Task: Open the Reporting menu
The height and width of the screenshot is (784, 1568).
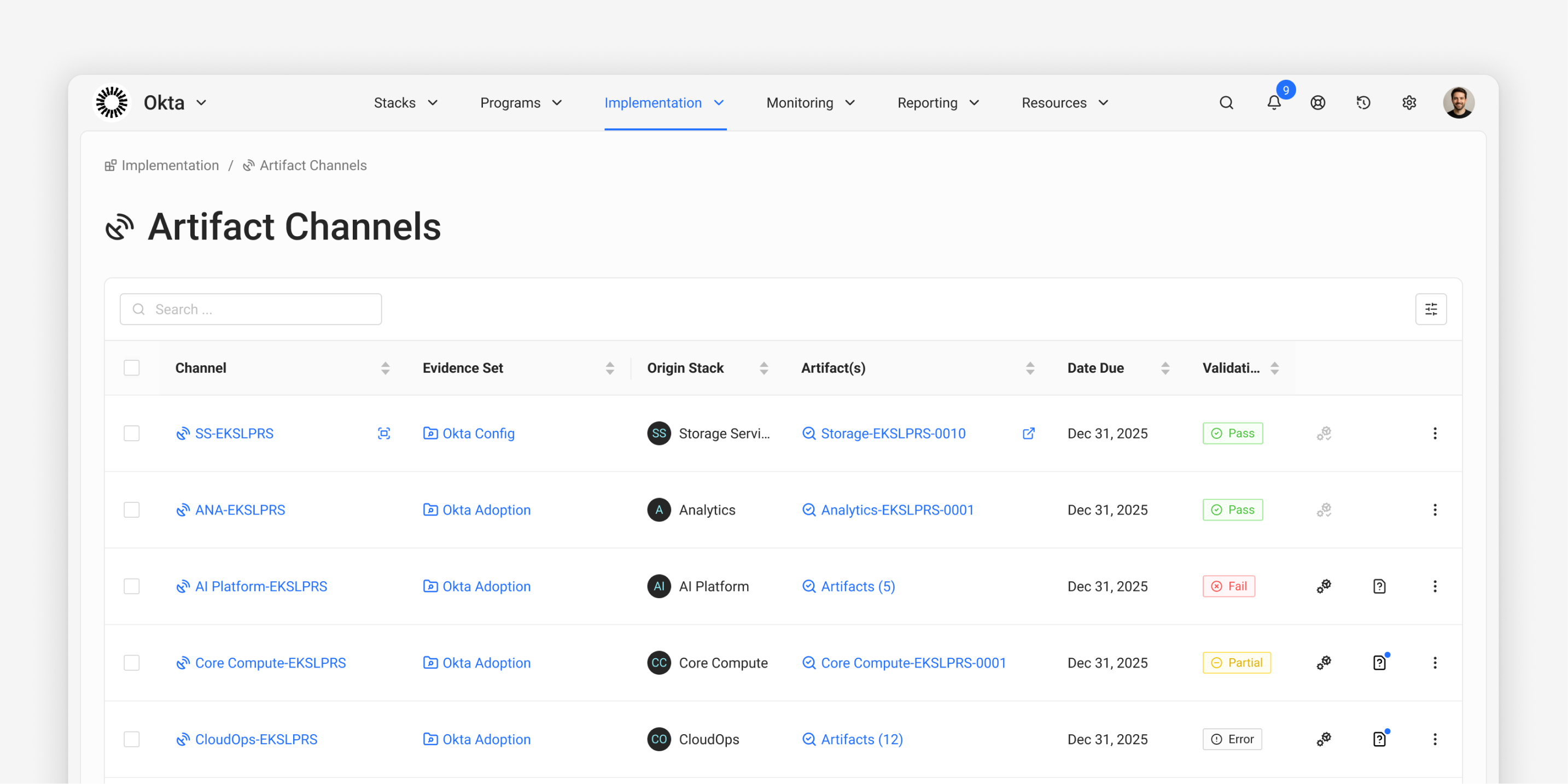Action: coord(939,103)
